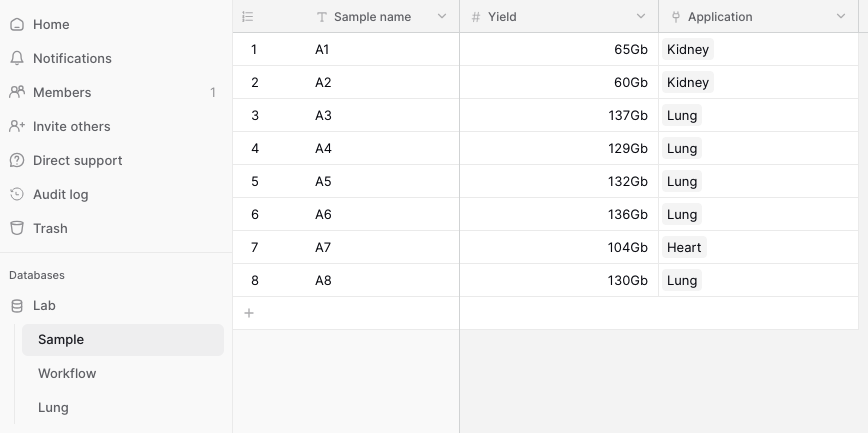
Task: Open the Sample name column dropdown
Action: coord(442,16)
